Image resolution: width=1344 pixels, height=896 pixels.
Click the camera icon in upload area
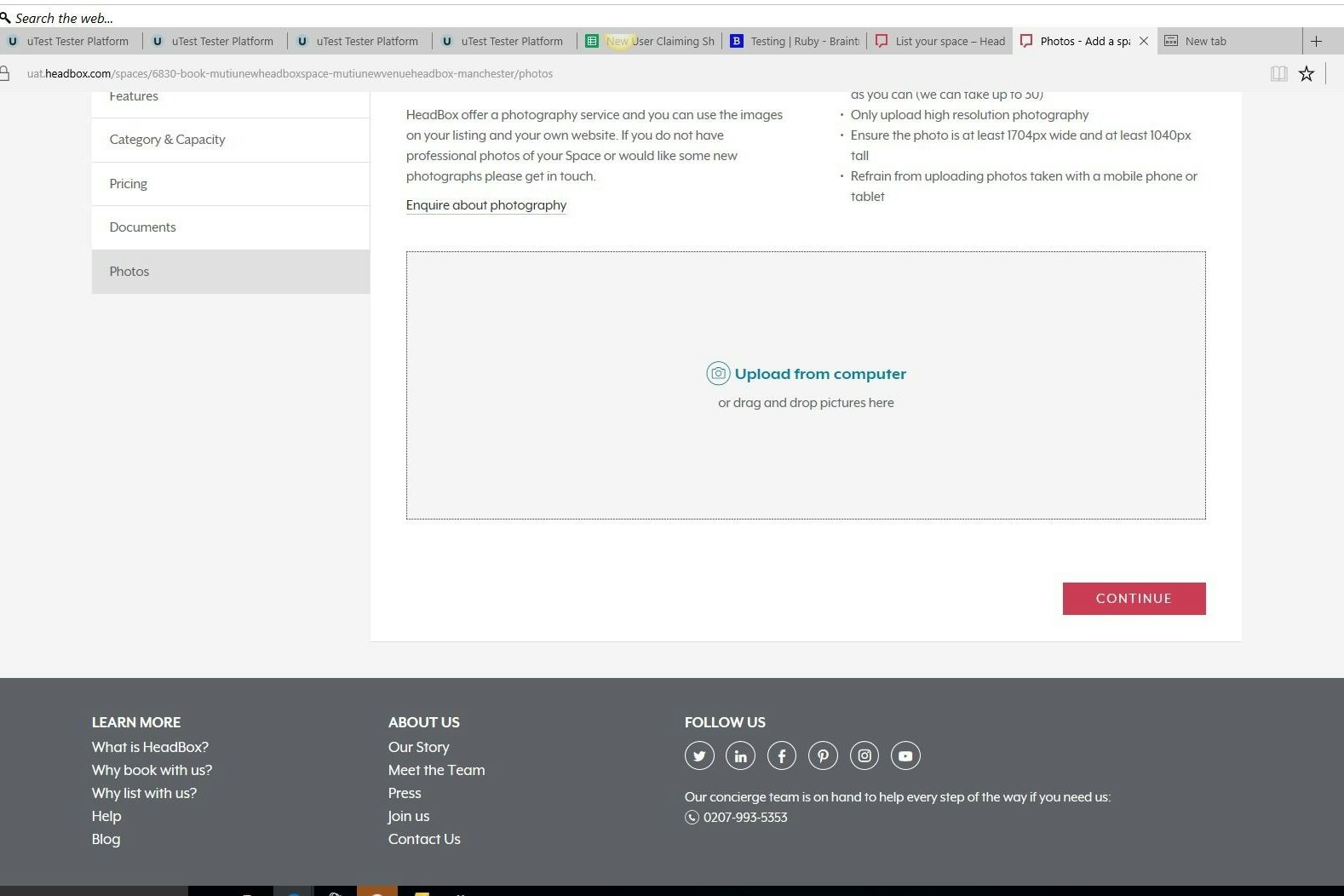tap(718, 373)
